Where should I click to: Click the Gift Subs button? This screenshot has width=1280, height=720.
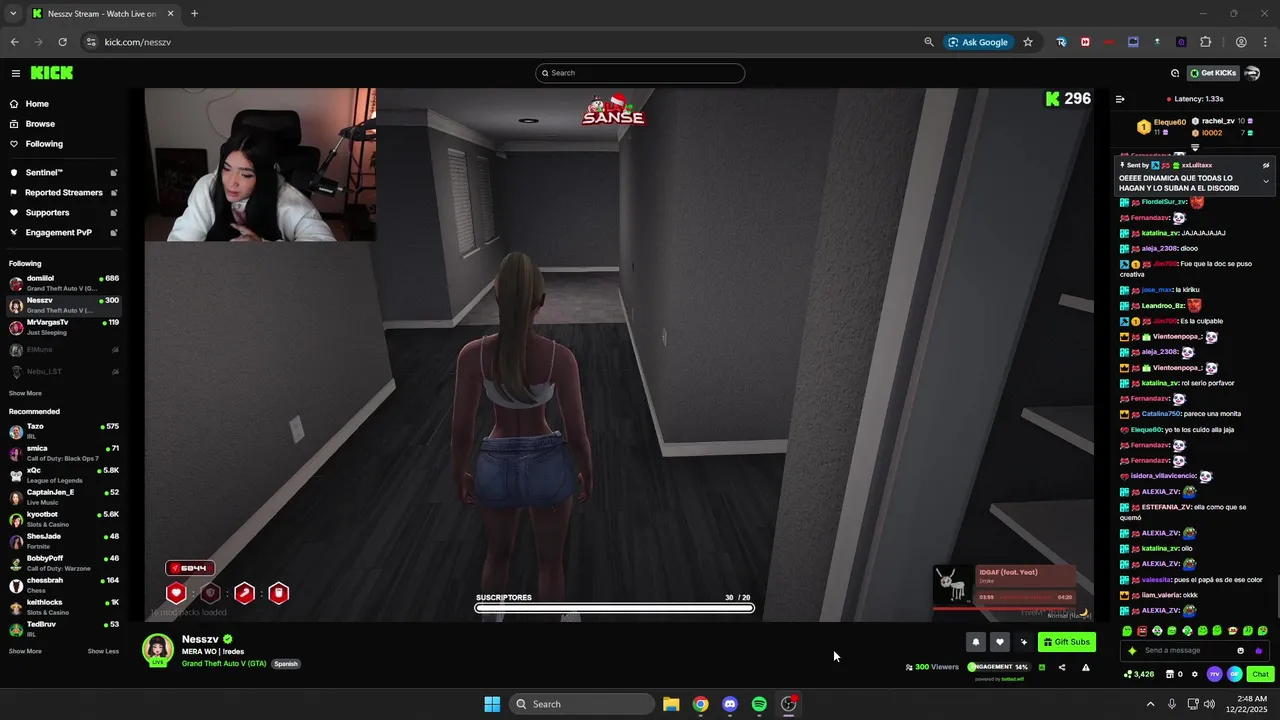coord(1066,642)
